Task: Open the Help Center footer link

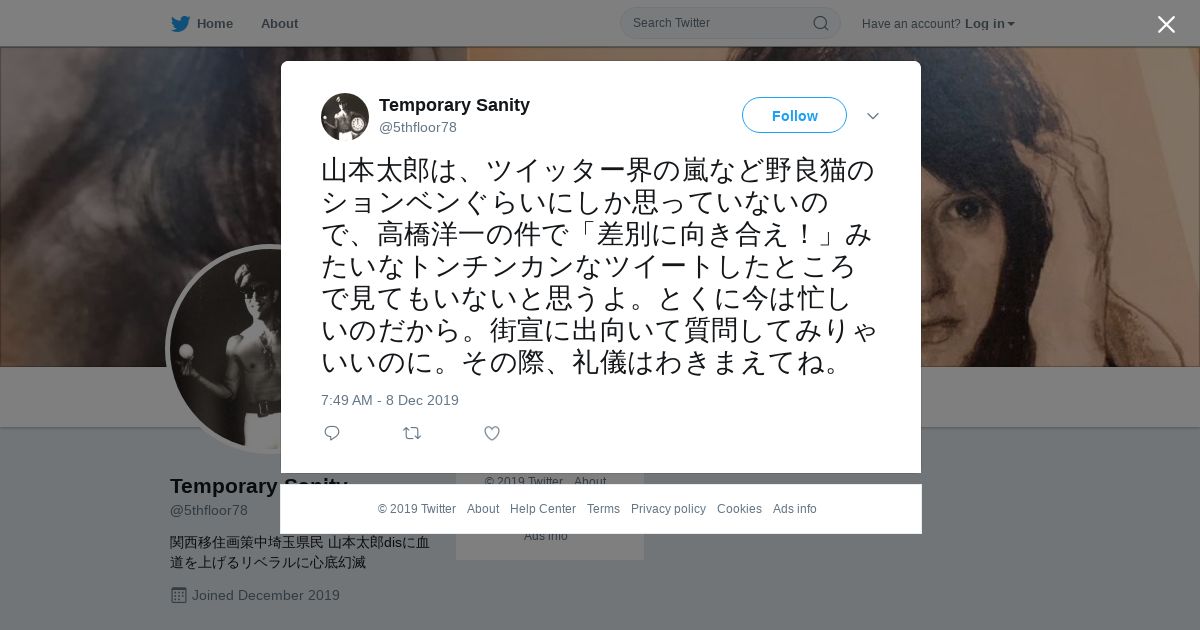Action: [x=543, y=509]
